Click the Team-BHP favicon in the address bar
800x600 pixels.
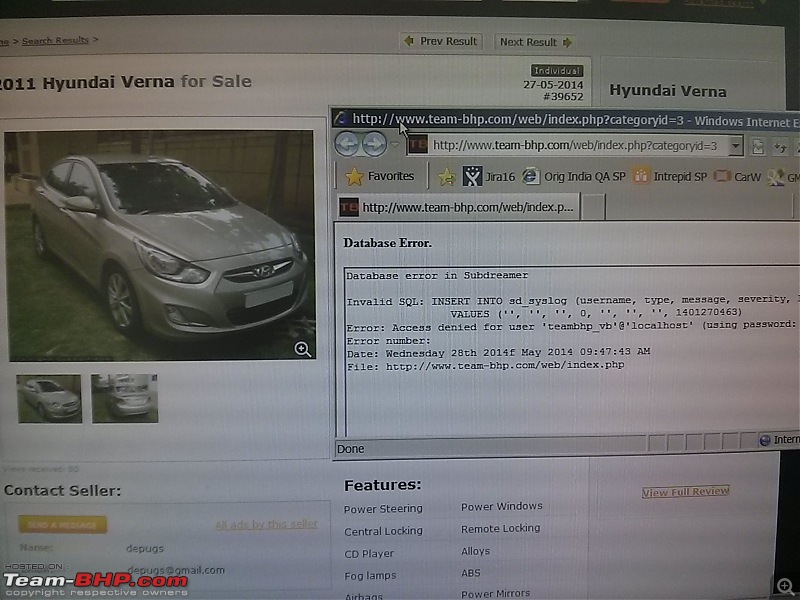point(418,144)
